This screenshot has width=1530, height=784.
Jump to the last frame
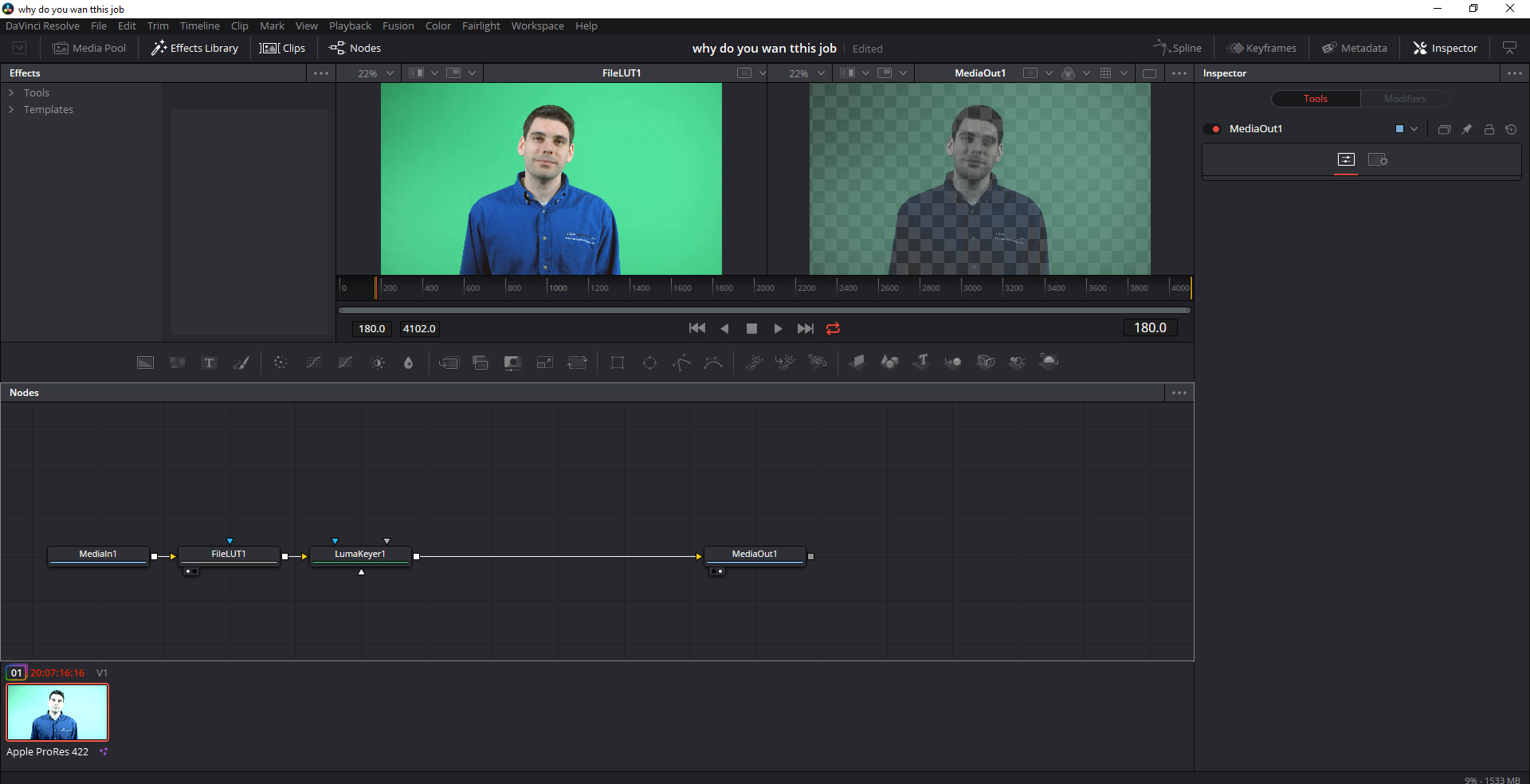point(806,328)
